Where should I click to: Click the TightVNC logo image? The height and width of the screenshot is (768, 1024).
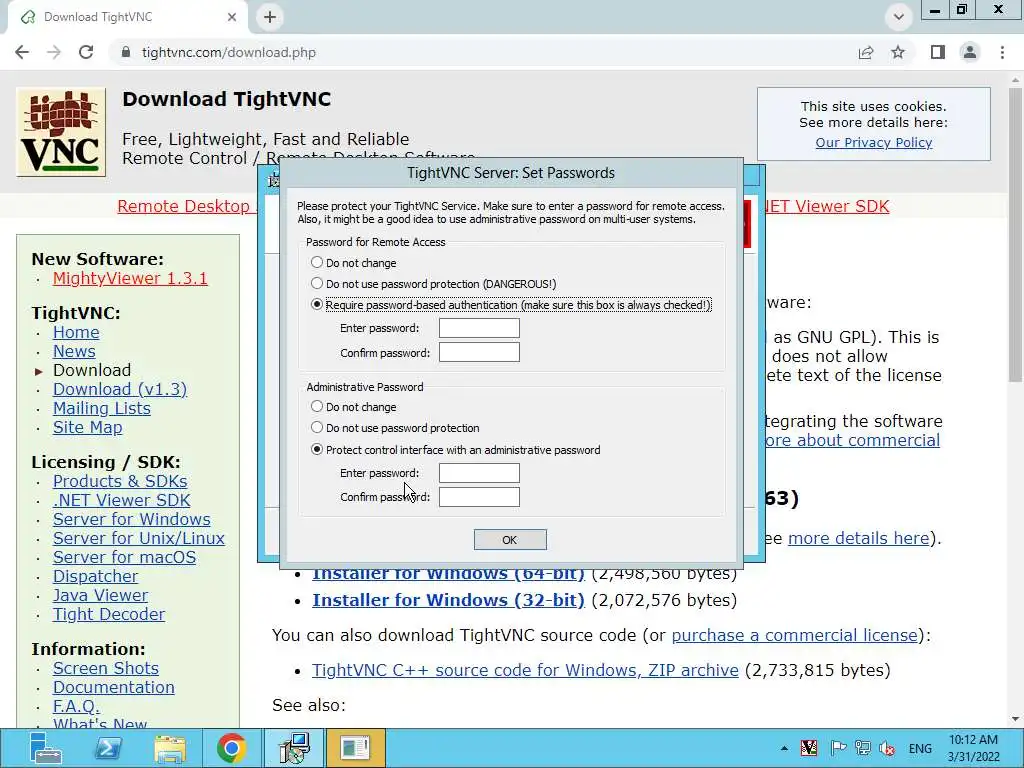coord(61,132)
